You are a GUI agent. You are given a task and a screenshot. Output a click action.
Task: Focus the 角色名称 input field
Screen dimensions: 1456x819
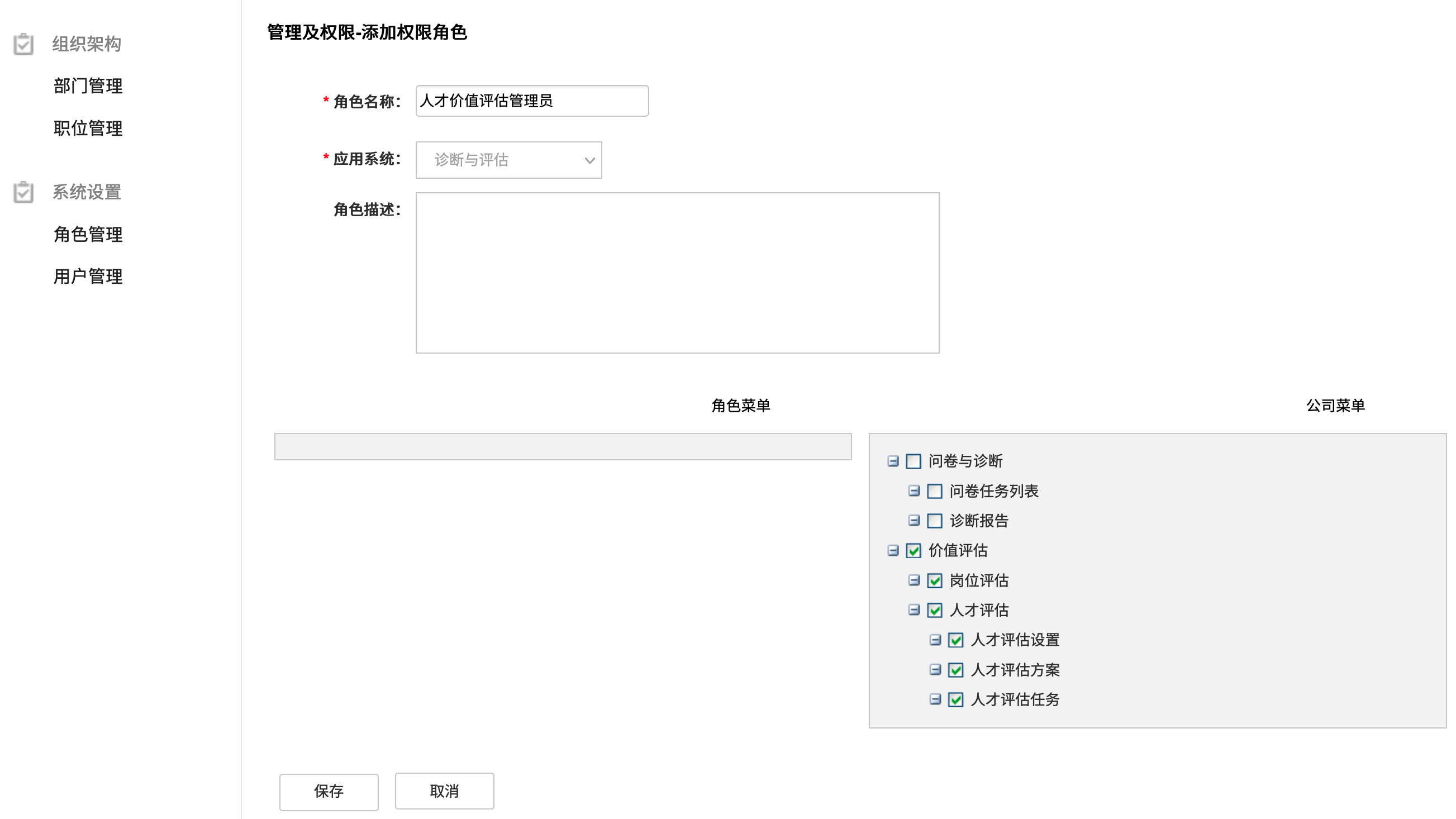pyautogui.click(x=532, y=101)
